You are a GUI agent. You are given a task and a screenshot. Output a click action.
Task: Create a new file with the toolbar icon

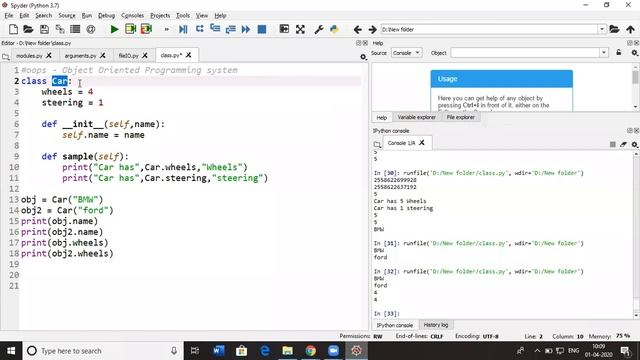point(13,29)
